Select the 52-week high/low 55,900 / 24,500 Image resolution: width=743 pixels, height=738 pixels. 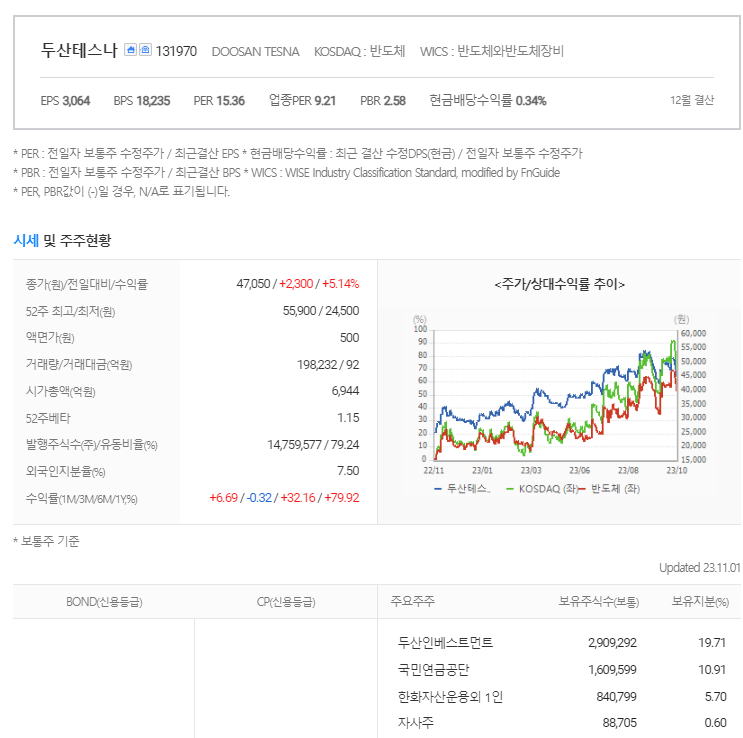click(x=321, y=310)
